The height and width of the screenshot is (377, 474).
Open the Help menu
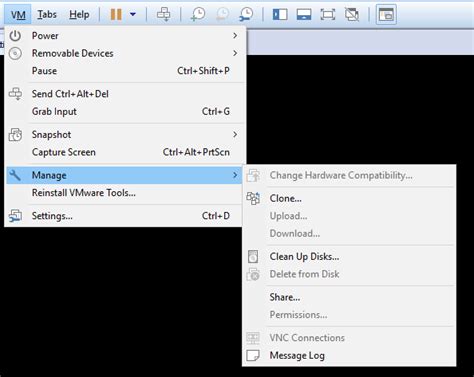tap(79, 14)
